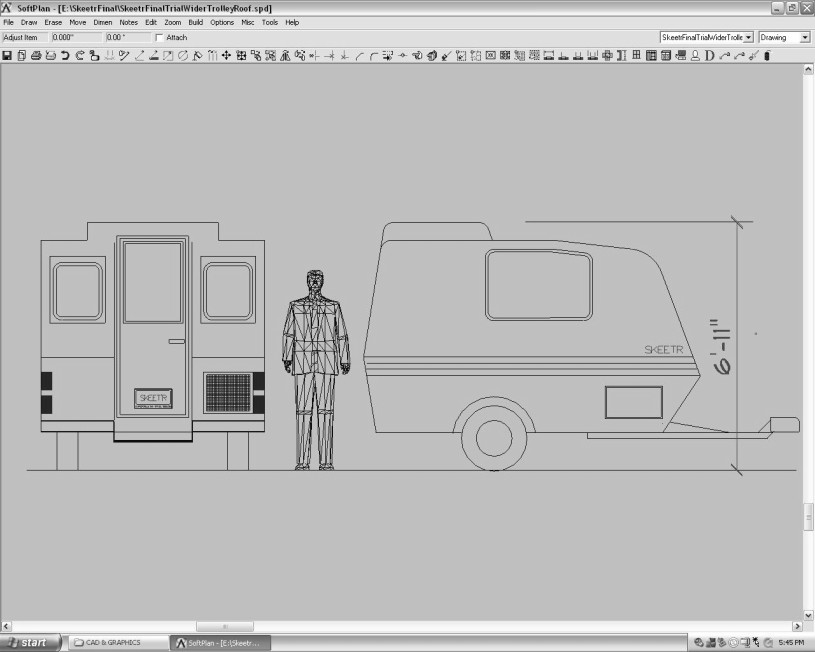Click the person silhouette toolbar icon
The image size is (815, 652).
coord(695,56)
